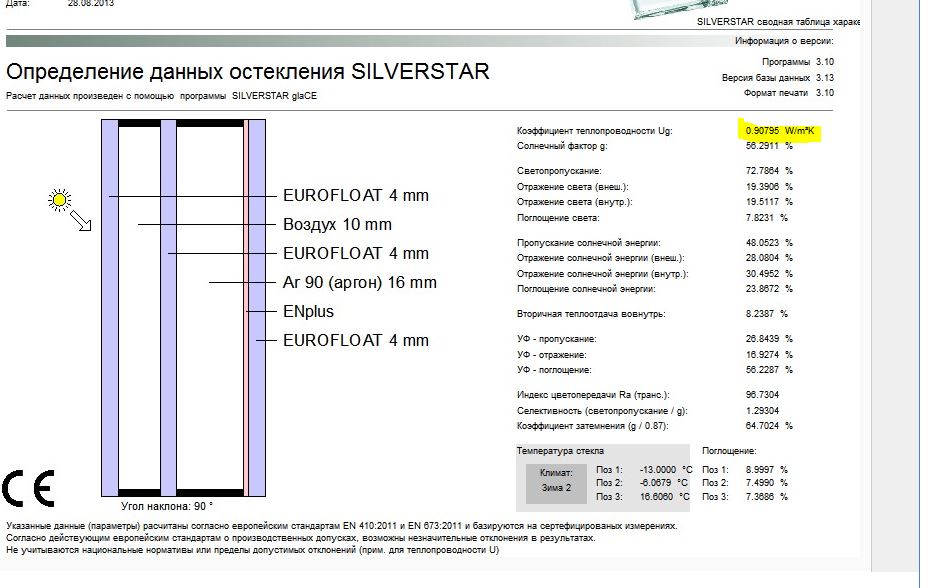Click the yellow-highlighted 0.90795 W/m²K value
The height and width of the screenshot is (588, 942).
[780, 130]
